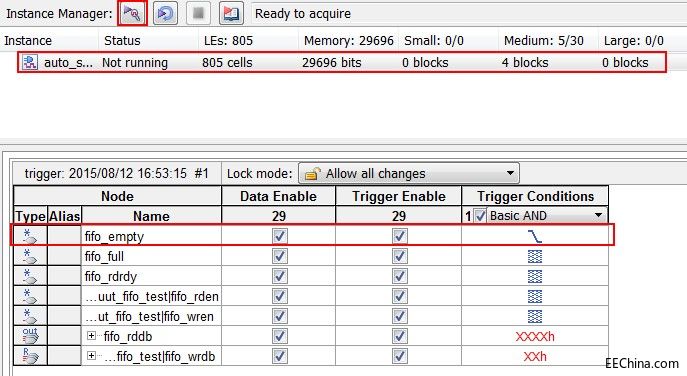
Task: Toggle the trigger condition 1 enable checkbox
Action: 480,216
